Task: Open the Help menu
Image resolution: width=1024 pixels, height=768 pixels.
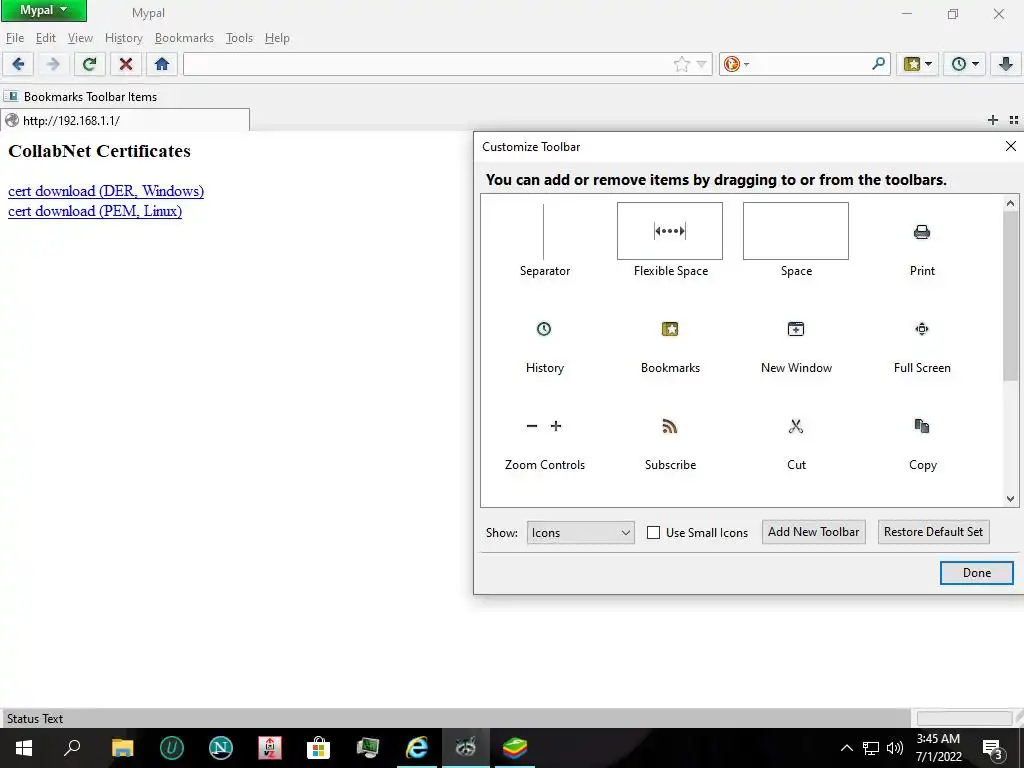Action: 277,38
